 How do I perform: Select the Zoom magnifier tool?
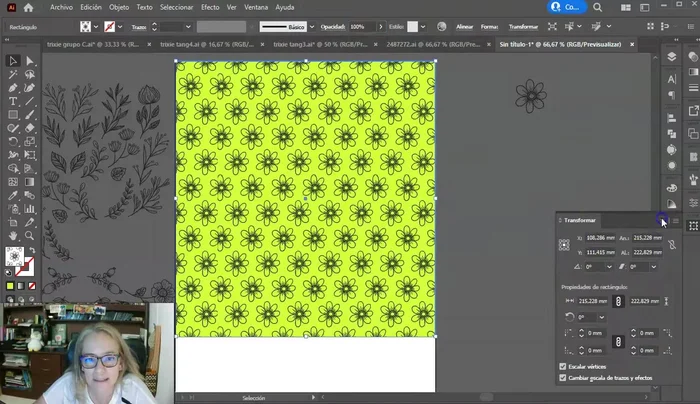coord(29,235)
